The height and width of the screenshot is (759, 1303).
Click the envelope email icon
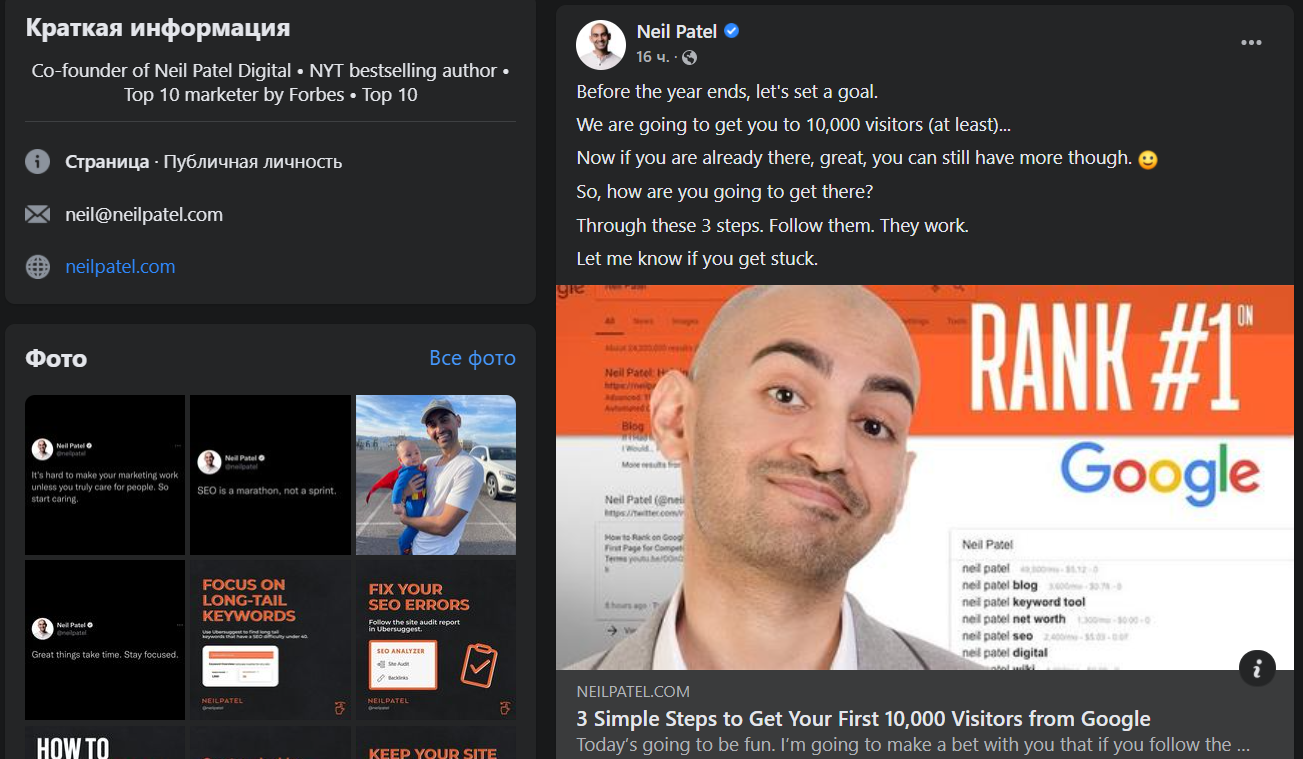38,214
